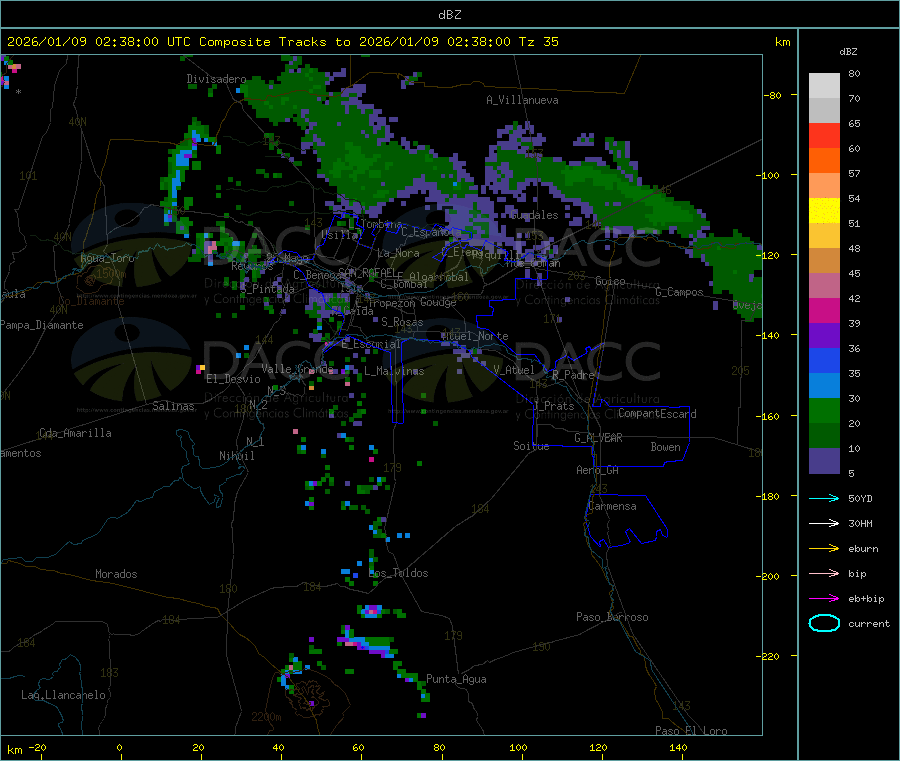The height and width of the screenshot is (761, 900).
Task: Click the 36 dBZ purple swatch
Action: pyautogui.click(x=824, y=336)
